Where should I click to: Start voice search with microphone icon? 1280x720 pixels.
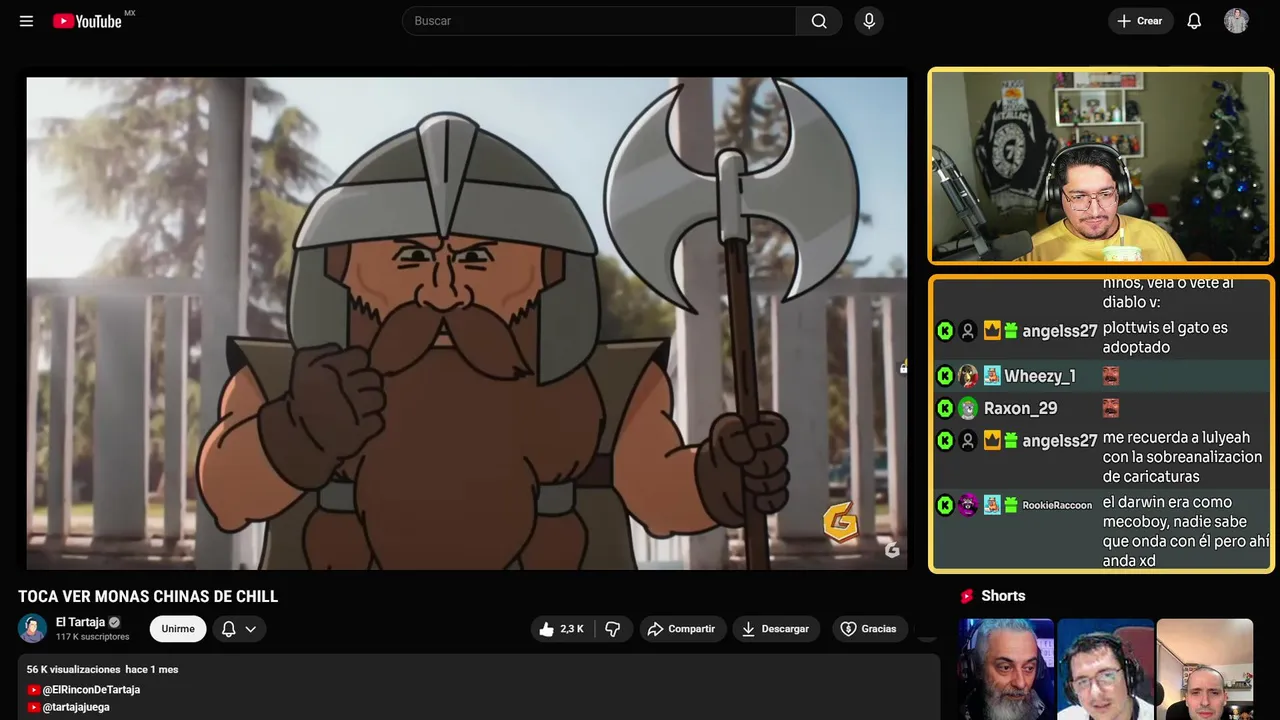[869, 21]
